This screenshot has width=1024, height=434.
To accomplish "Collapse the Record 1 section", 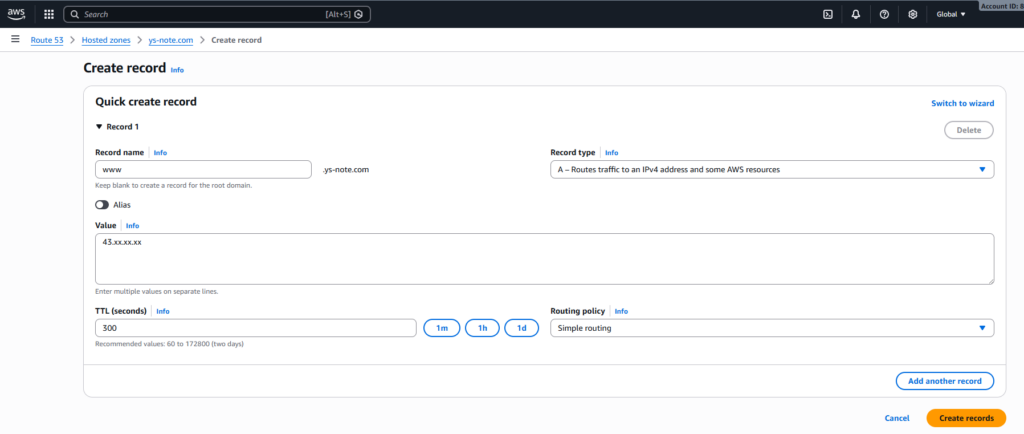I will click(x=99, y=127).
